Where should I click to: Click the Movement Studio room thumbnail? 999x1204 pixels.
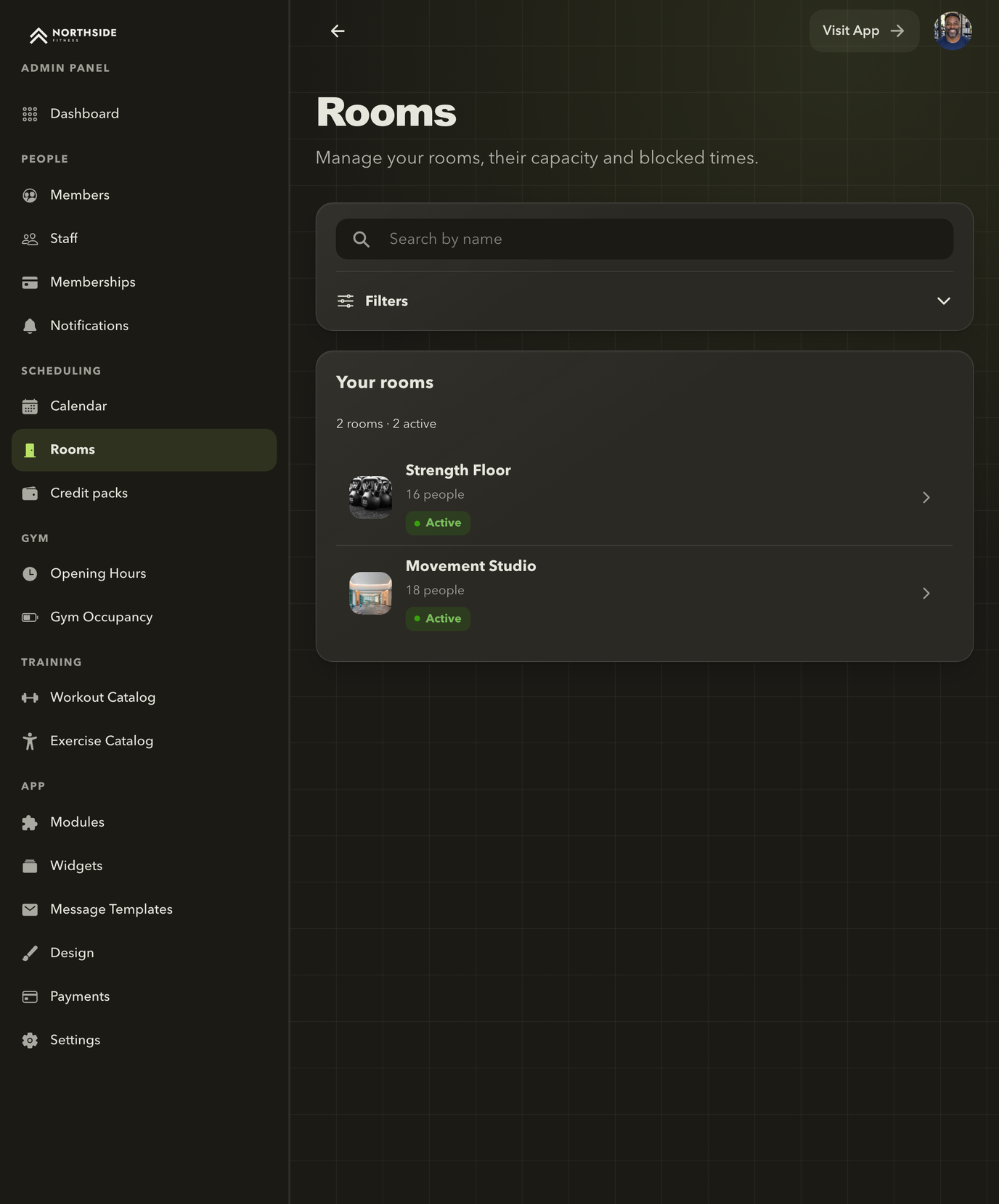(x=370, y=593)
